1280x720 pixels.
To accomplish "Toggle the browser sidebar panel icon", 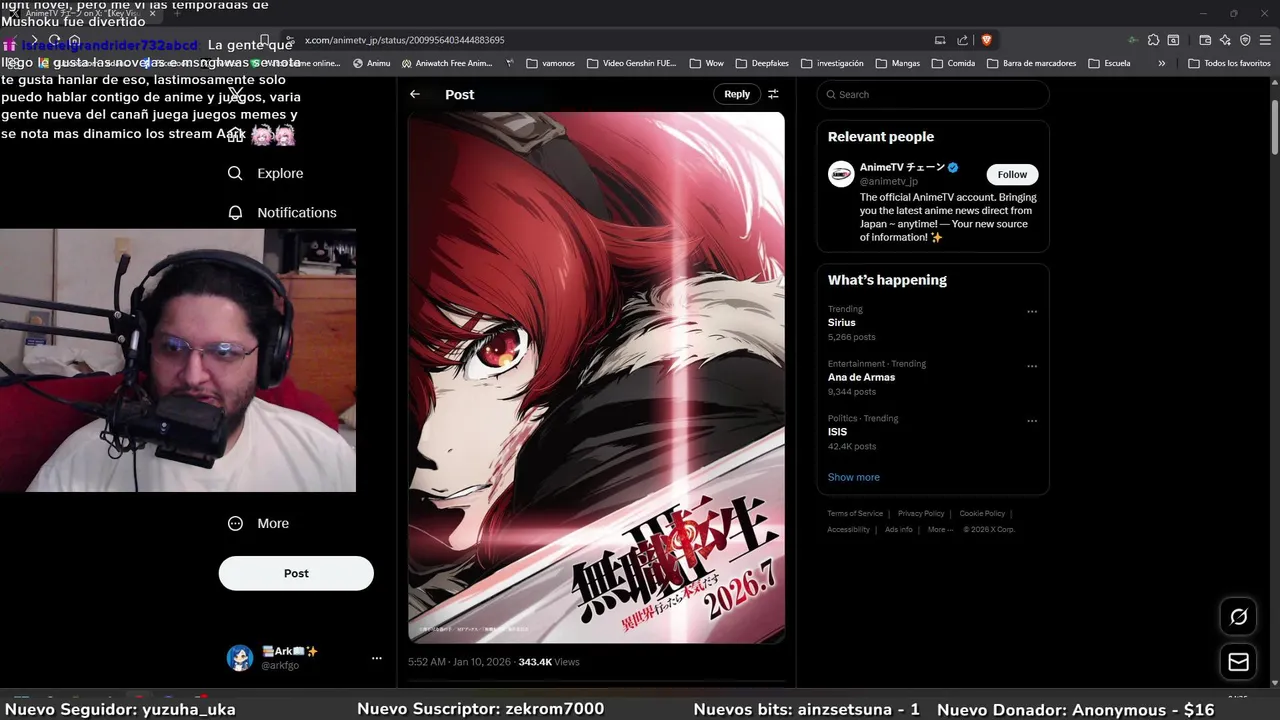I will (x=1173, y=40).
